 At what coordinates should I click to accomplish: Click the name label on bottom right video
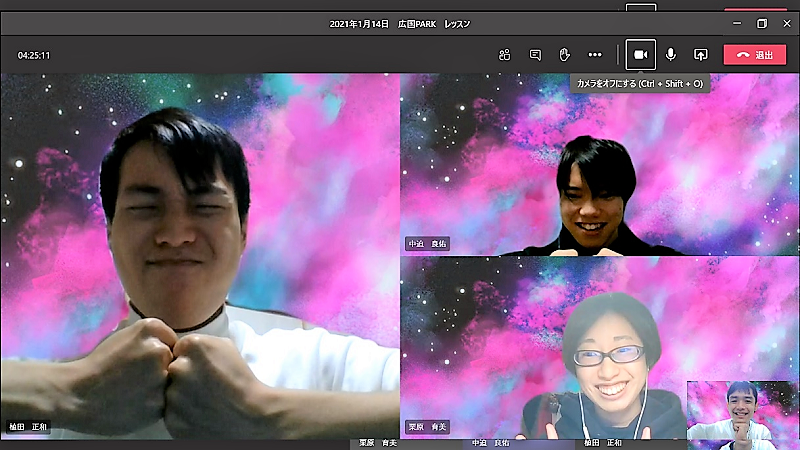[428, 427]
